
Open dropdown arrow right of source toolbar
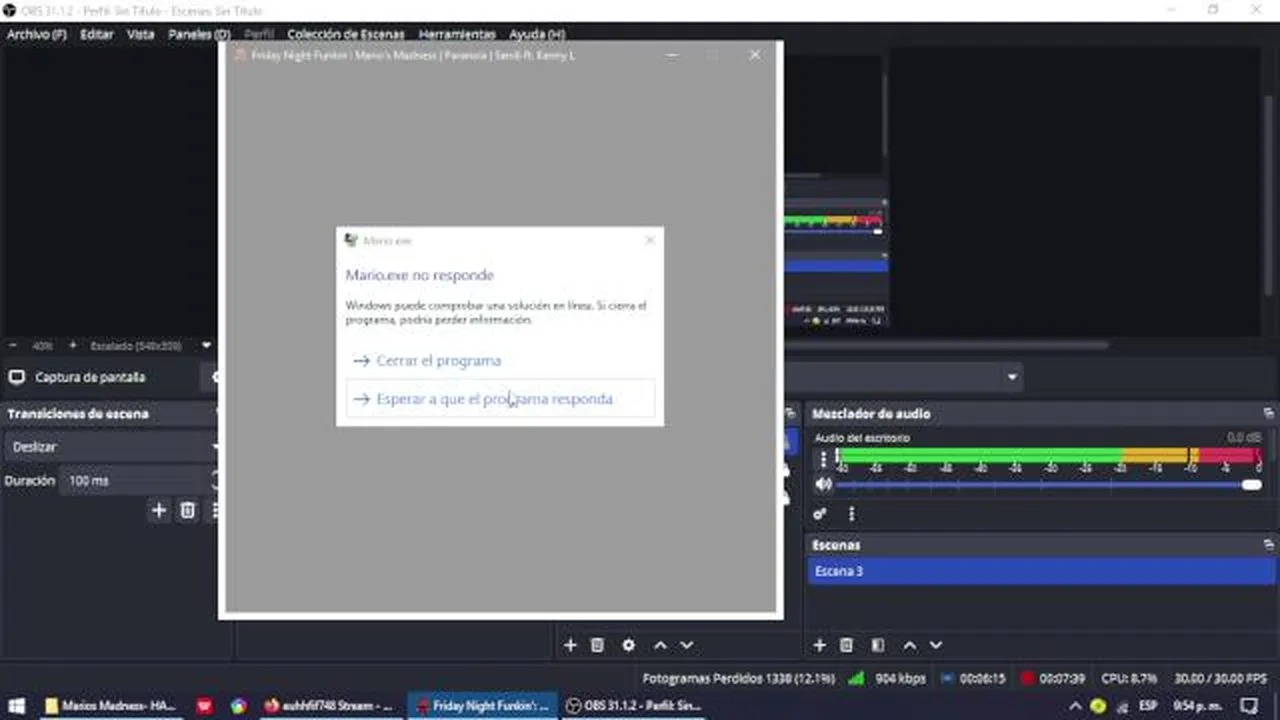1012,377
